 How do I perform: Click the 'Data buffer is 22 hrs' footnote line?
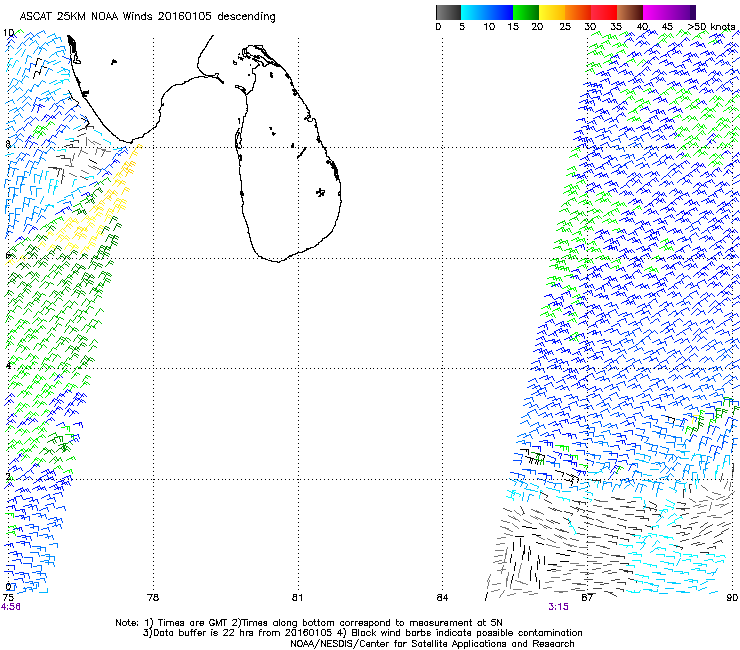pyautogui.click(x=362, y=633)
